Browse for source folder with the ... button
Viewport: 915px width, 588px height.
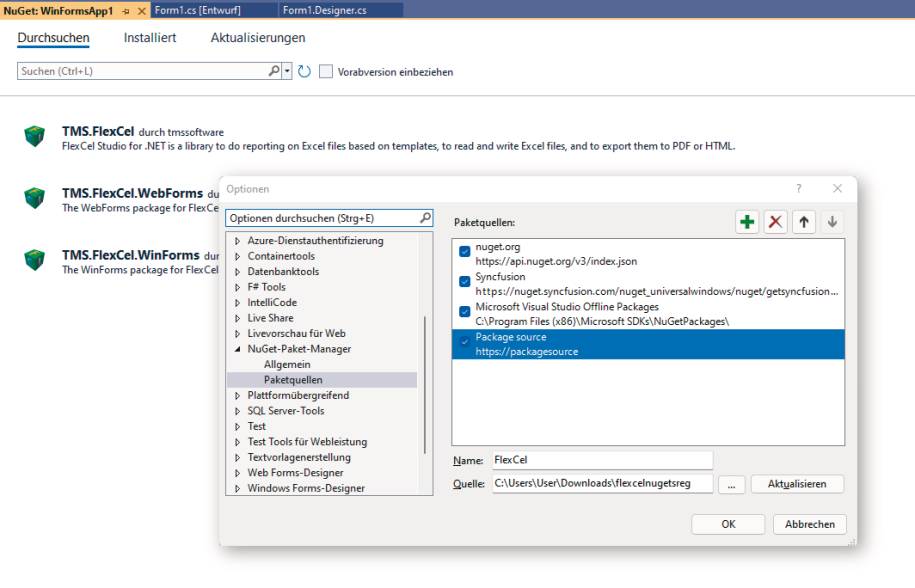(x=731, y=484)
